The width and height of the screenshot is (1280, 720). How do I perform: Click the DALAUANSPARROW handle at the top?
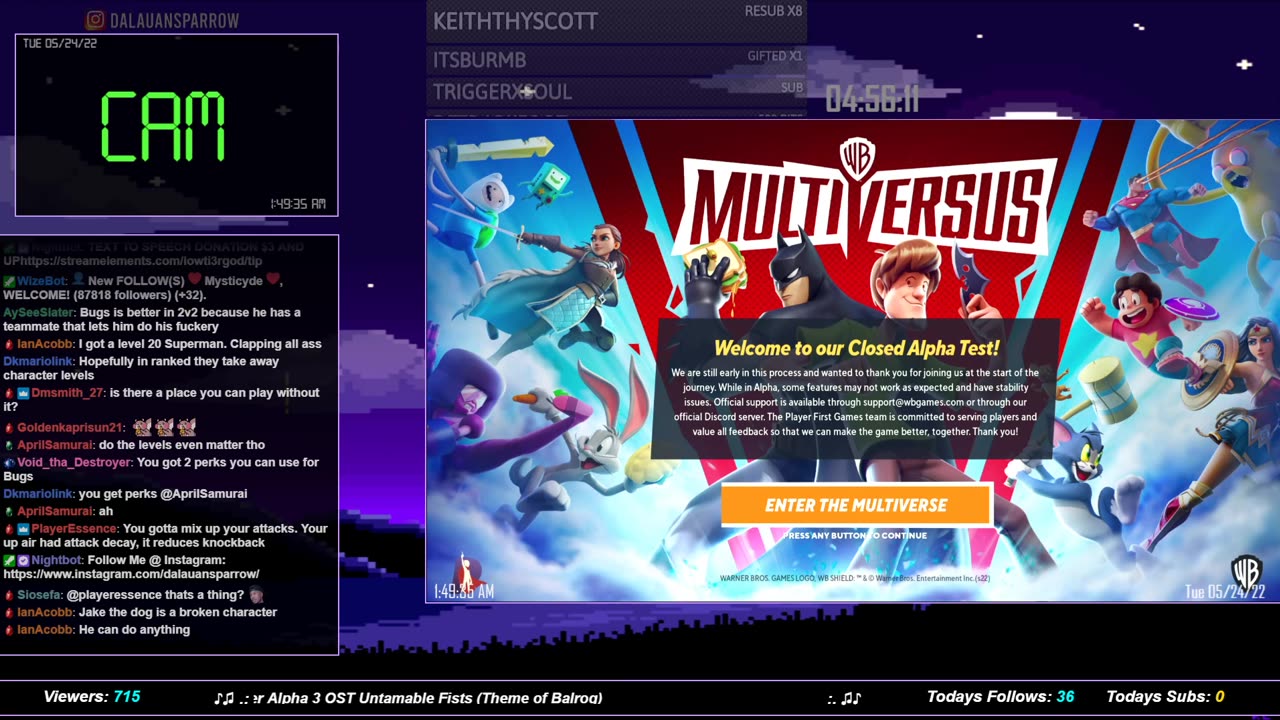175,20
